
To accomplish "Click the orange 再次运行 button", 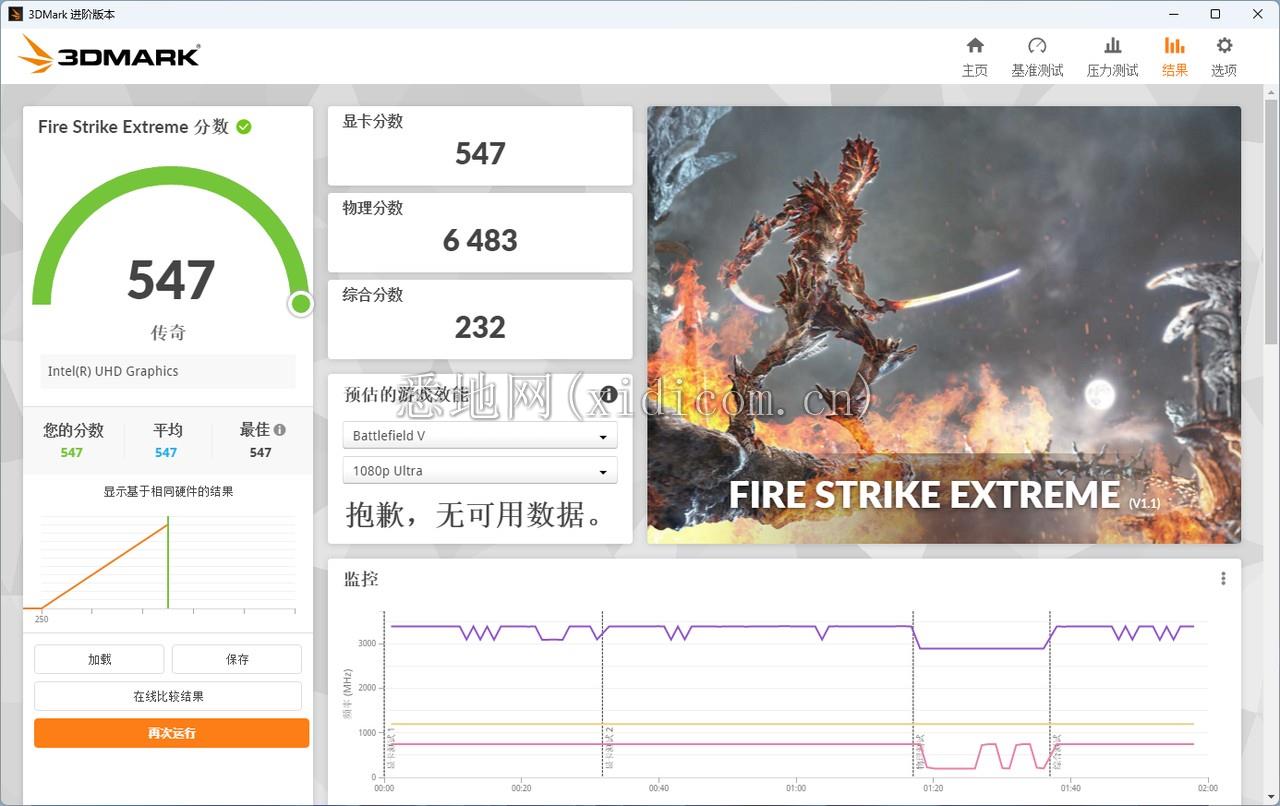I will (171, 732).
